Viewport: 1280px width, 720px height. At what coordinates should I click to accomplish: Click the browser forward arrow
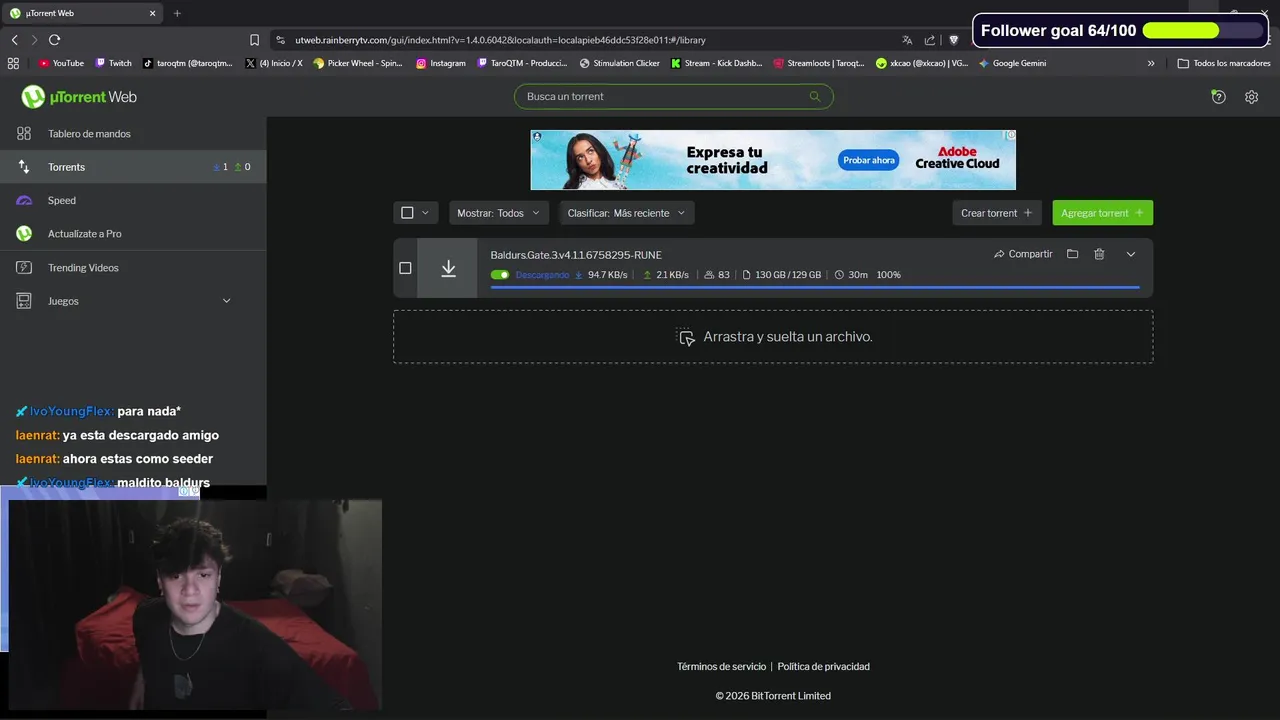pyautogui.click(x=34, y=40)
